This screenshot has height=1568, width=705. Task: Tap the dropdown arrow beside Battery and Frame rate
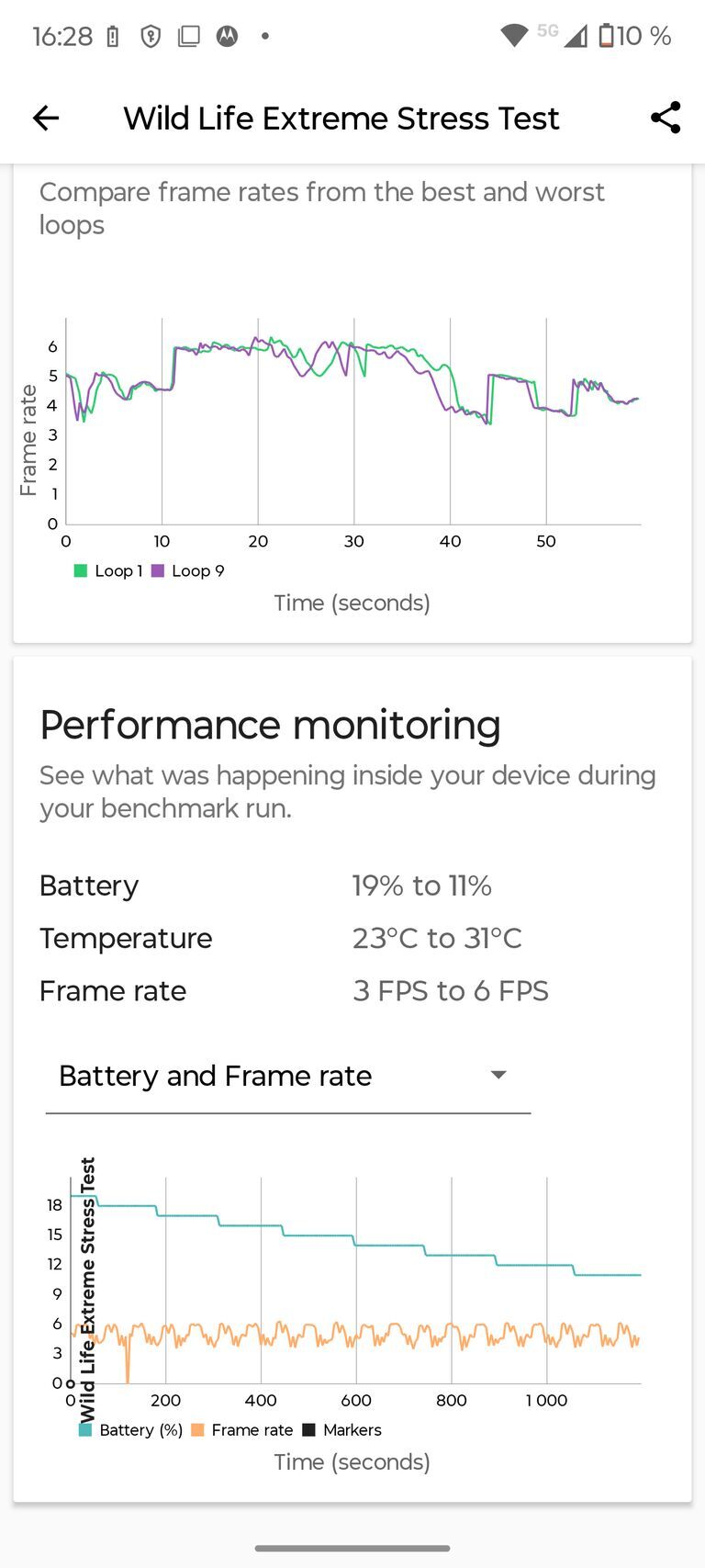(498, 1074)
